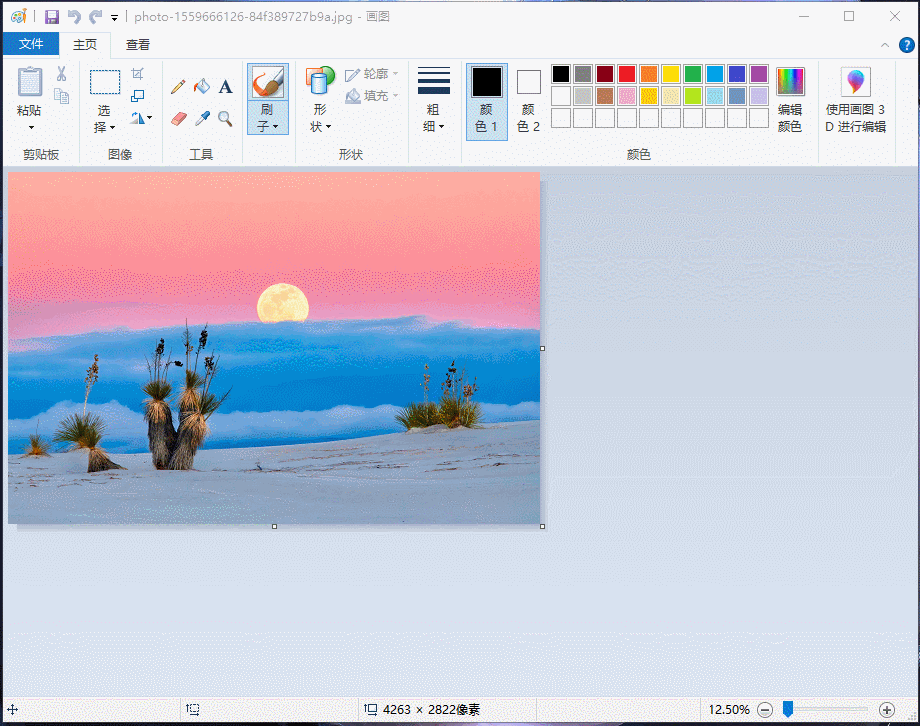Click the Cut scissors icon
Viewport: 920px width, 726px height.
(61, 74)
